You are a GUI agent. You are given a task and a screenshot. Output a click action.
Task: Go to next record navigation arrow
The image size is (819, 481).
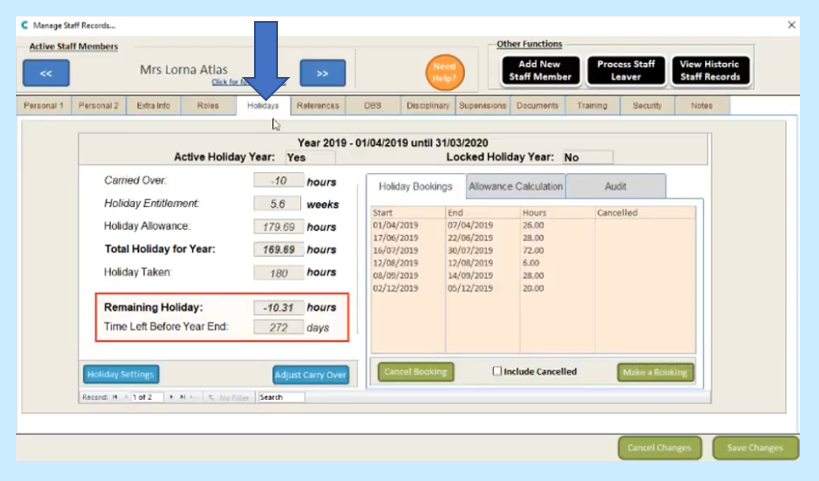[171, 397]
